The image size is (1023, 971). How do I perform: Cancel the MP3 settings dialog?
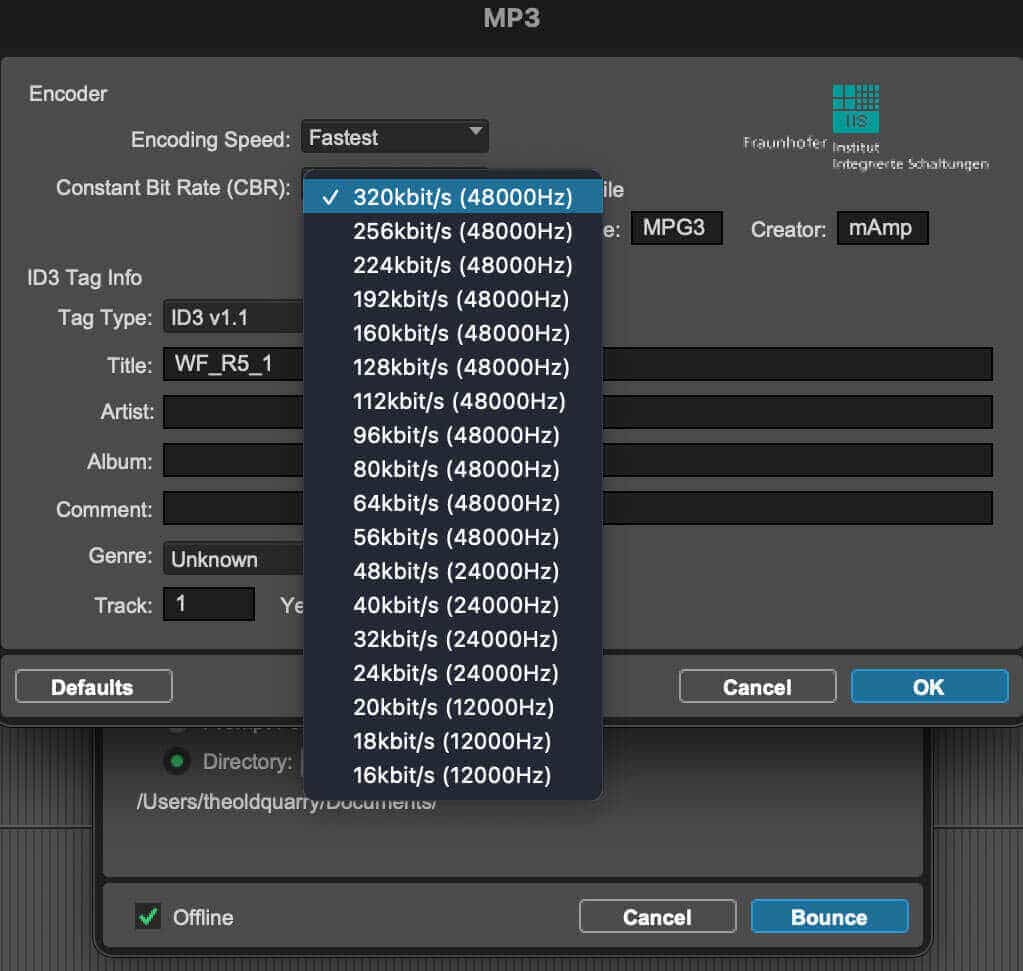(757, 686)
